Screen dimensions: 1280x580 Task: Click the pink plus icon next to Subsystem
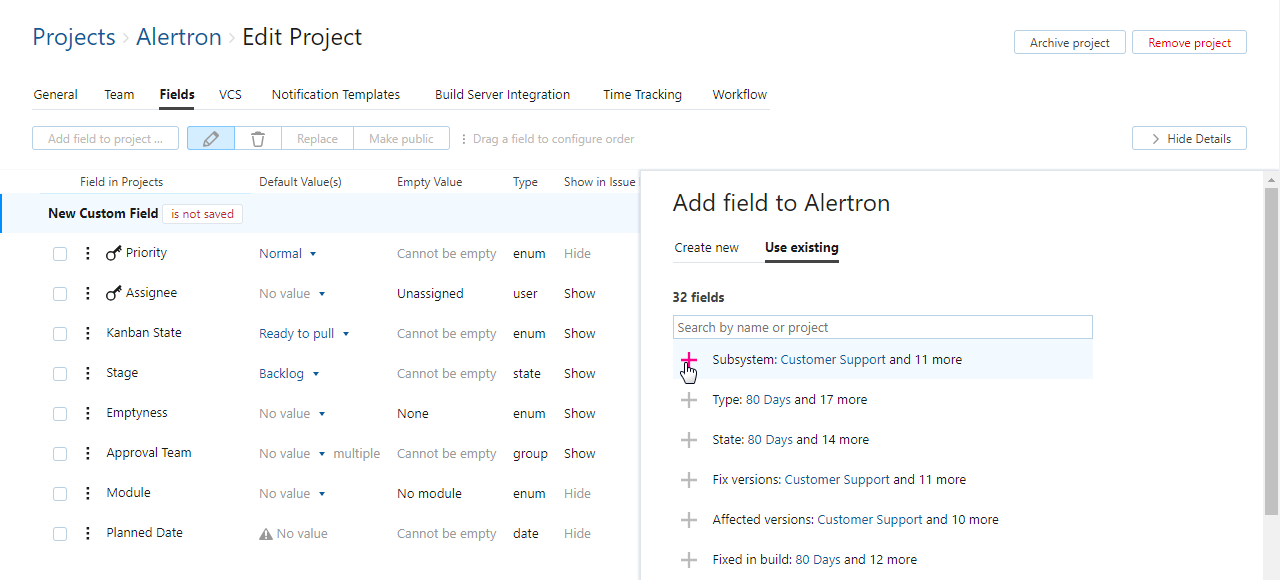click(689, 360)
